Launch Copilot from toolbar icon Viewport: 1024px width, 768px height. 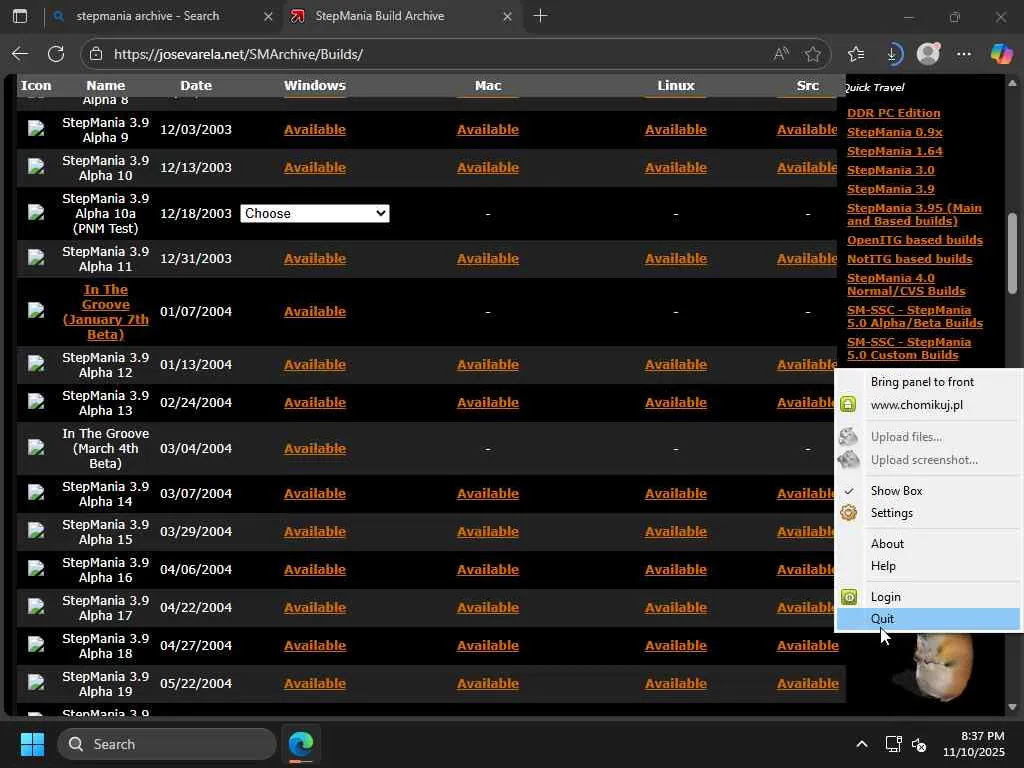(x=1001, y=54)
